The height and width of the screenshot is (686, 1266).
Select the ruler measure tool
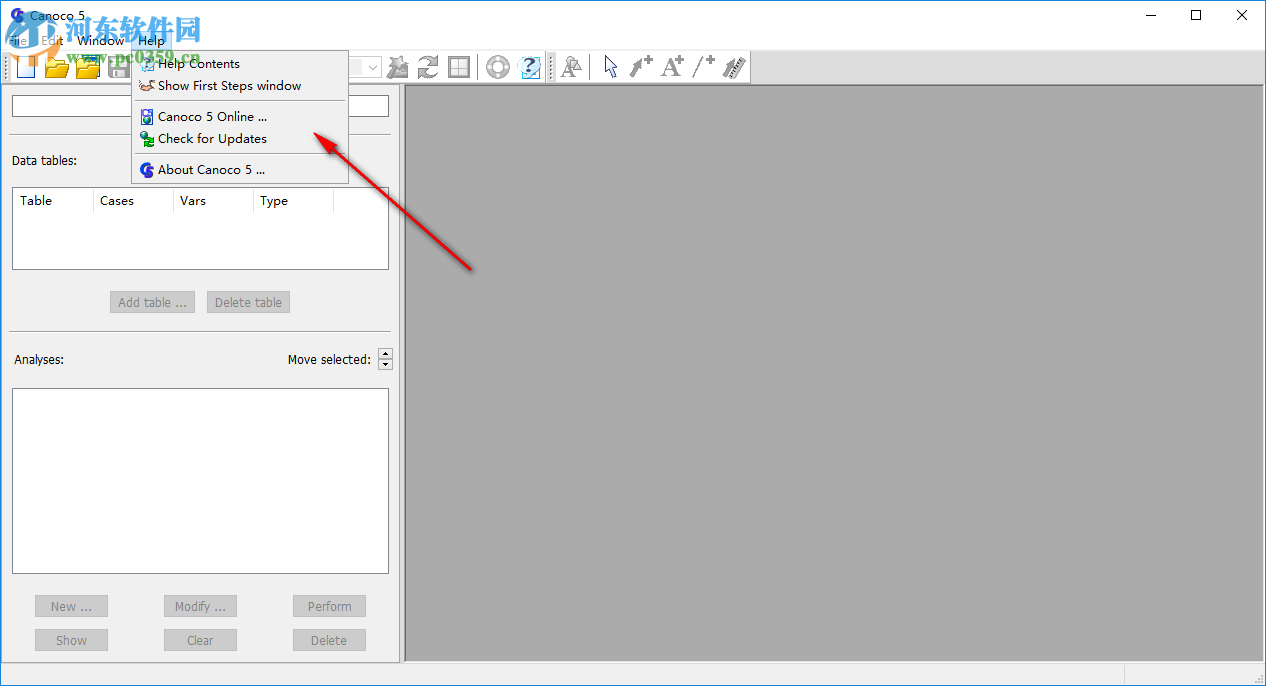click(735, 67)
